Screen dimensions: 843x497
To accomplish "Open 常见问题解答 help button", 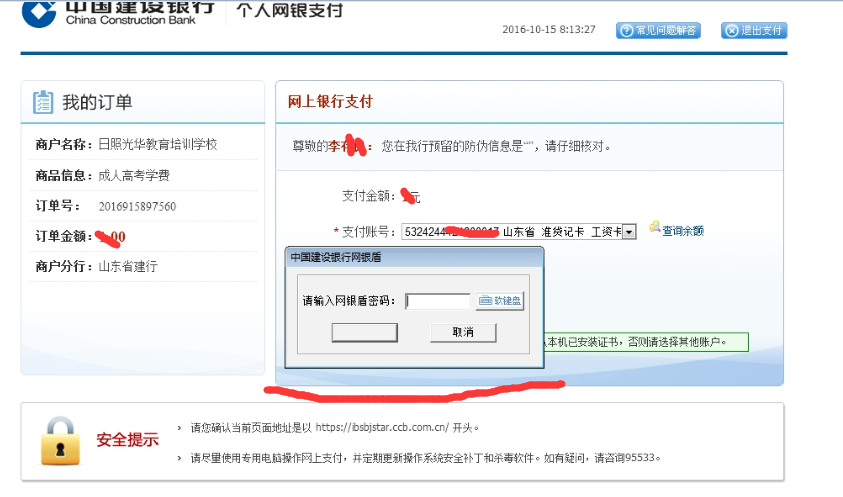I will [659, 31].
